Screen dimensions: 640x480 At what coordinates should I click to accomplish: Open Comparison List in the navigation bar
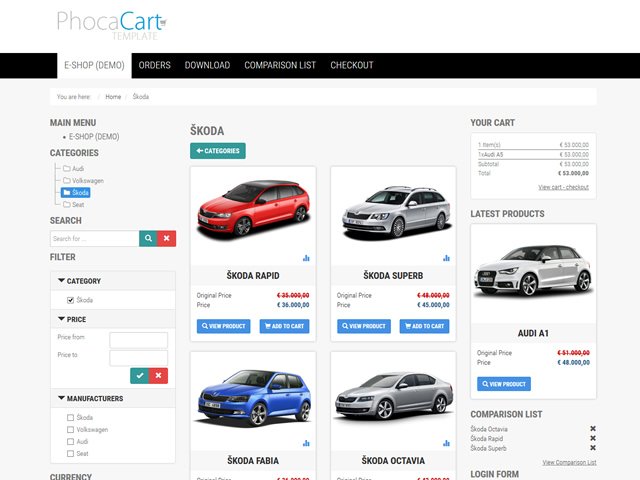[280, 65]
